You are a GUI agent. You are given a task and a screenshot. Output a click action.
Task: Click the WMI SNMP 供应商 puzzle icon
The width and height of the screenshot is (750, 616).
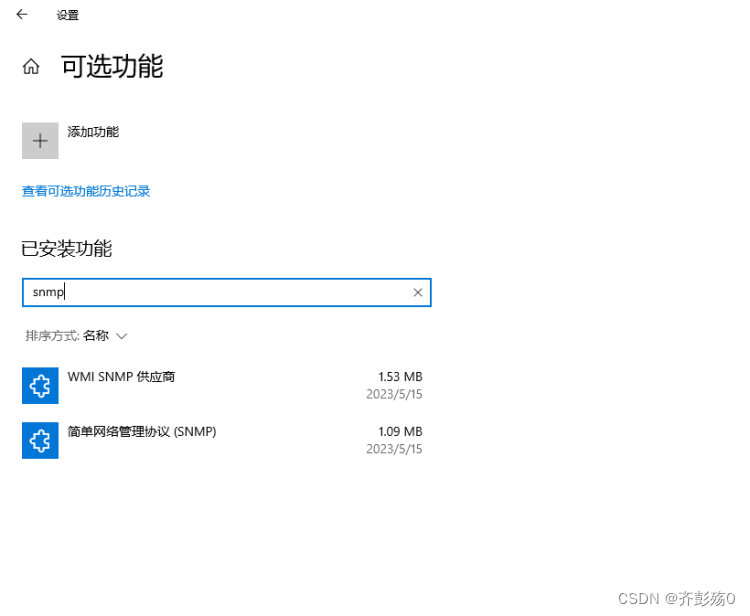pyautogui.click(x=40, y=385)
